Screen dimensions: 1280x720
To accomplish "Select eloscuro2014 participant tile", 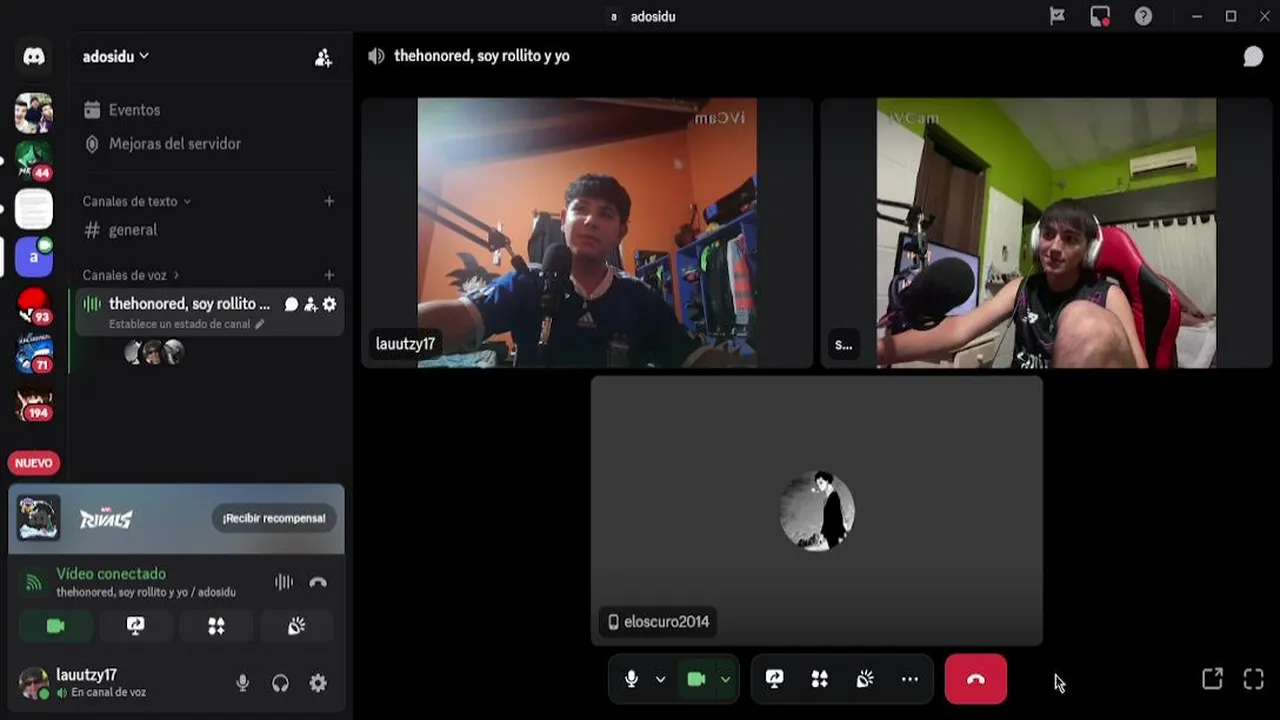I will [817, 510].
